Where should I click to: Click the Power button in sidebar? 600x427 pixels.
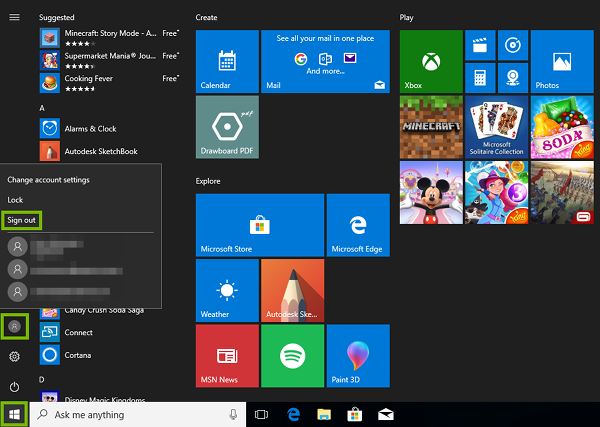coord(15,387)
